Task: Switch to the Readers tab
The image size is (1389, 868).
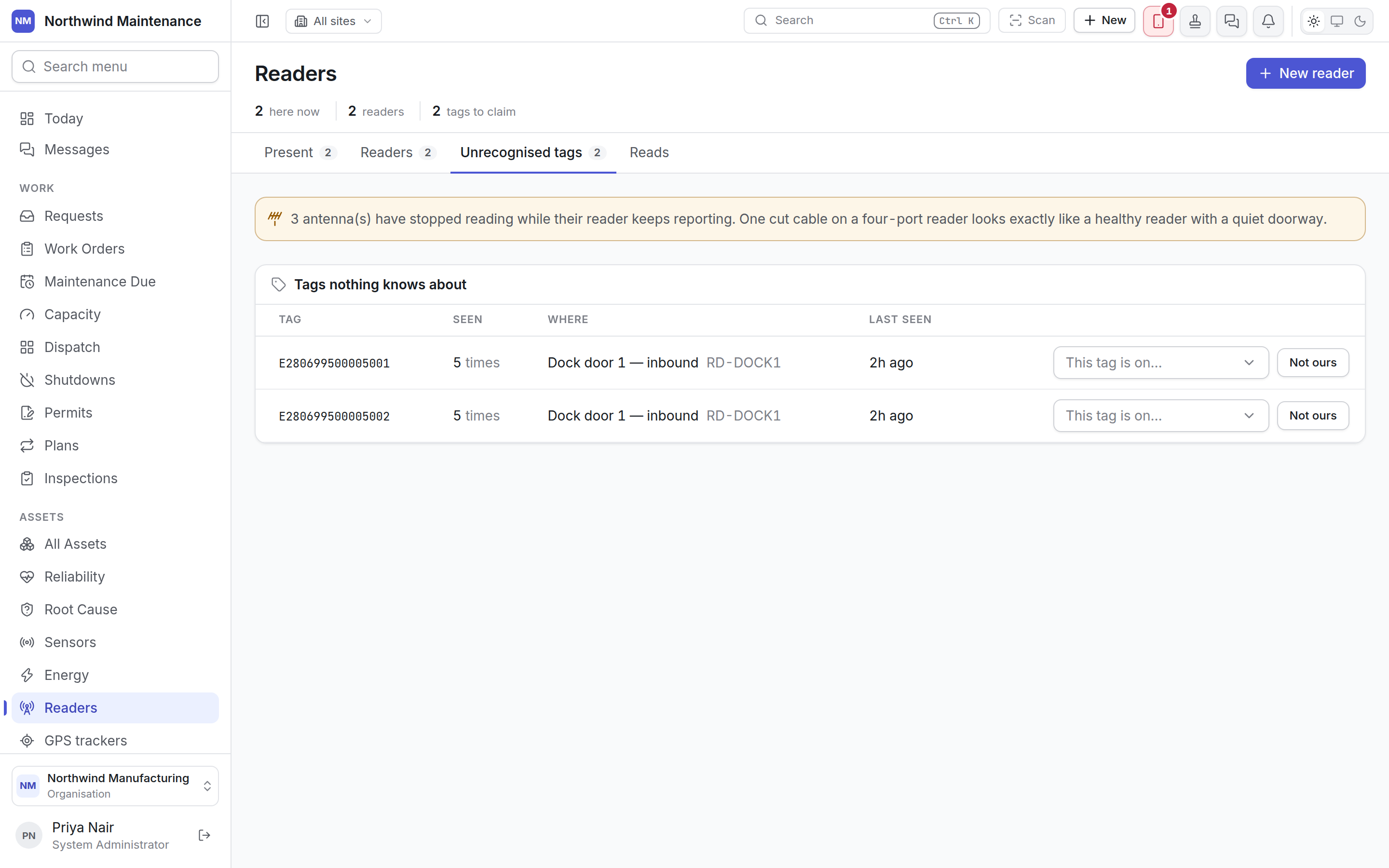Action: [398, 153]
